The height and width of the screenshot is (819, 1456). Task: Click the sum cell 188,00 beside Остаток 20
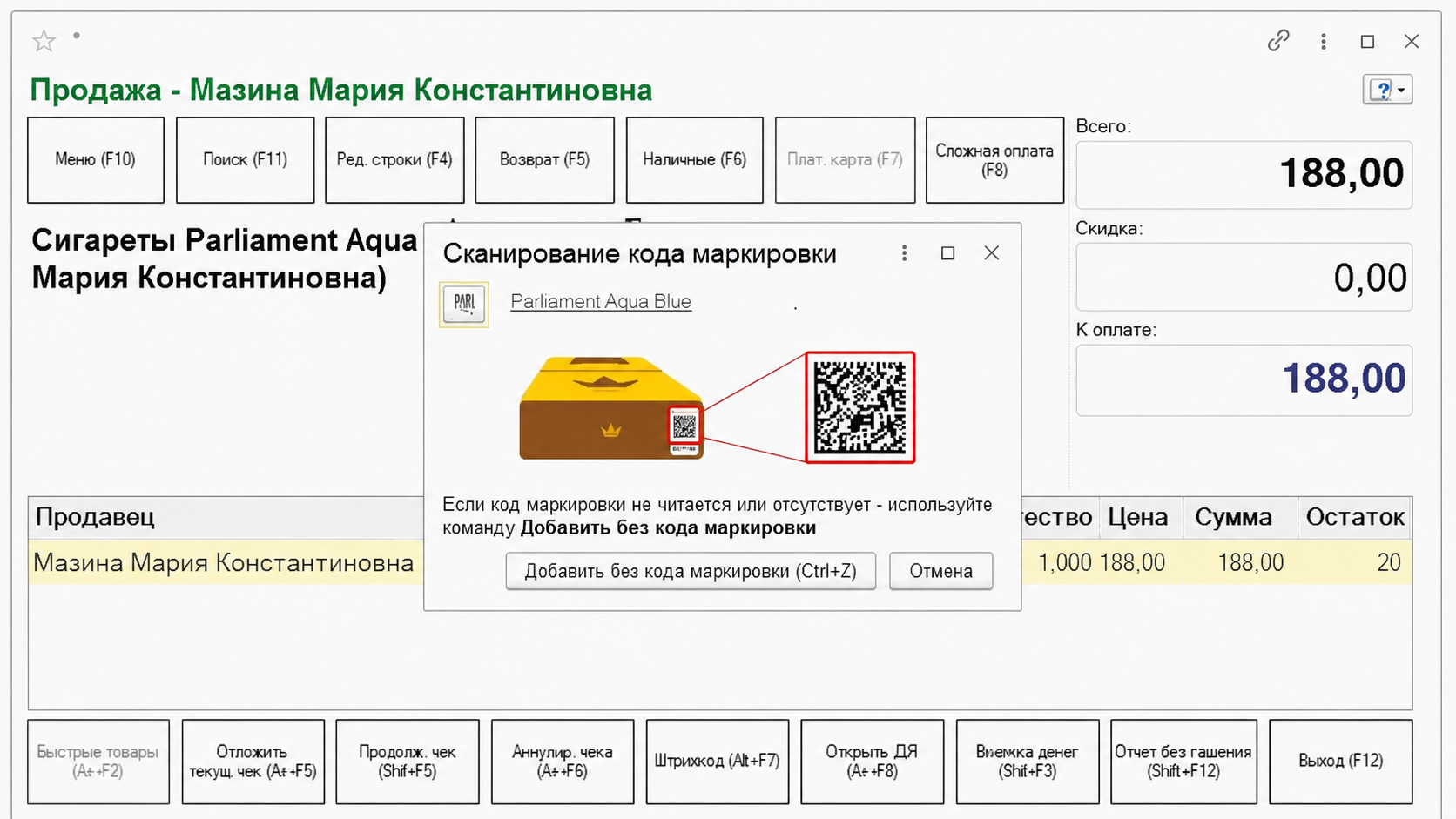coord(1250,562)
